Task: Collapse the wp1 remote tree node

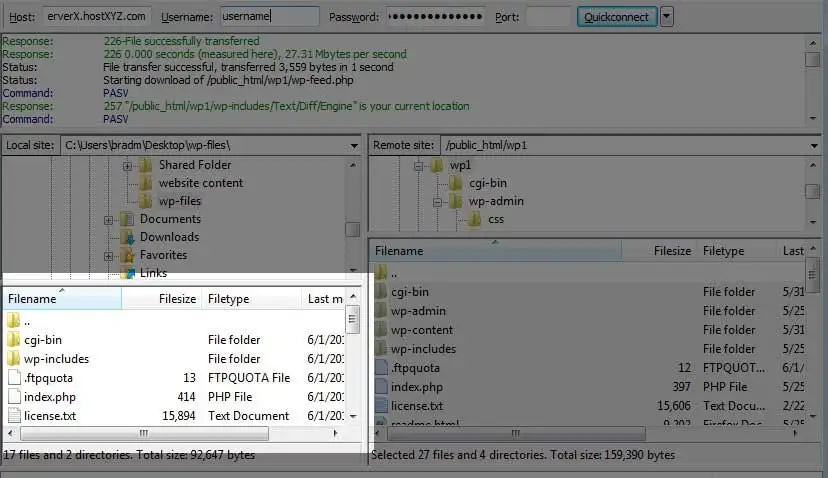Action: pos(418,166)
